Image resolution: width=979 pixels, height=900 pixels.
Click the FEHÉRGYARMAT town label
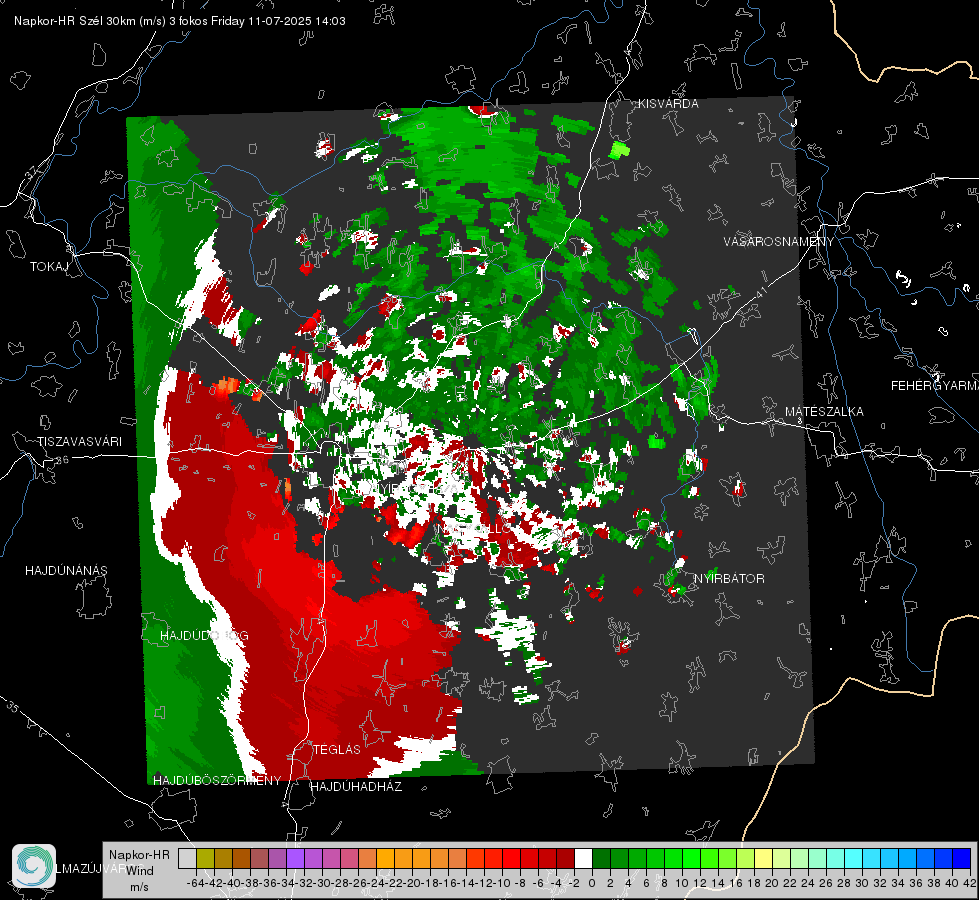[x=934, y=386]
